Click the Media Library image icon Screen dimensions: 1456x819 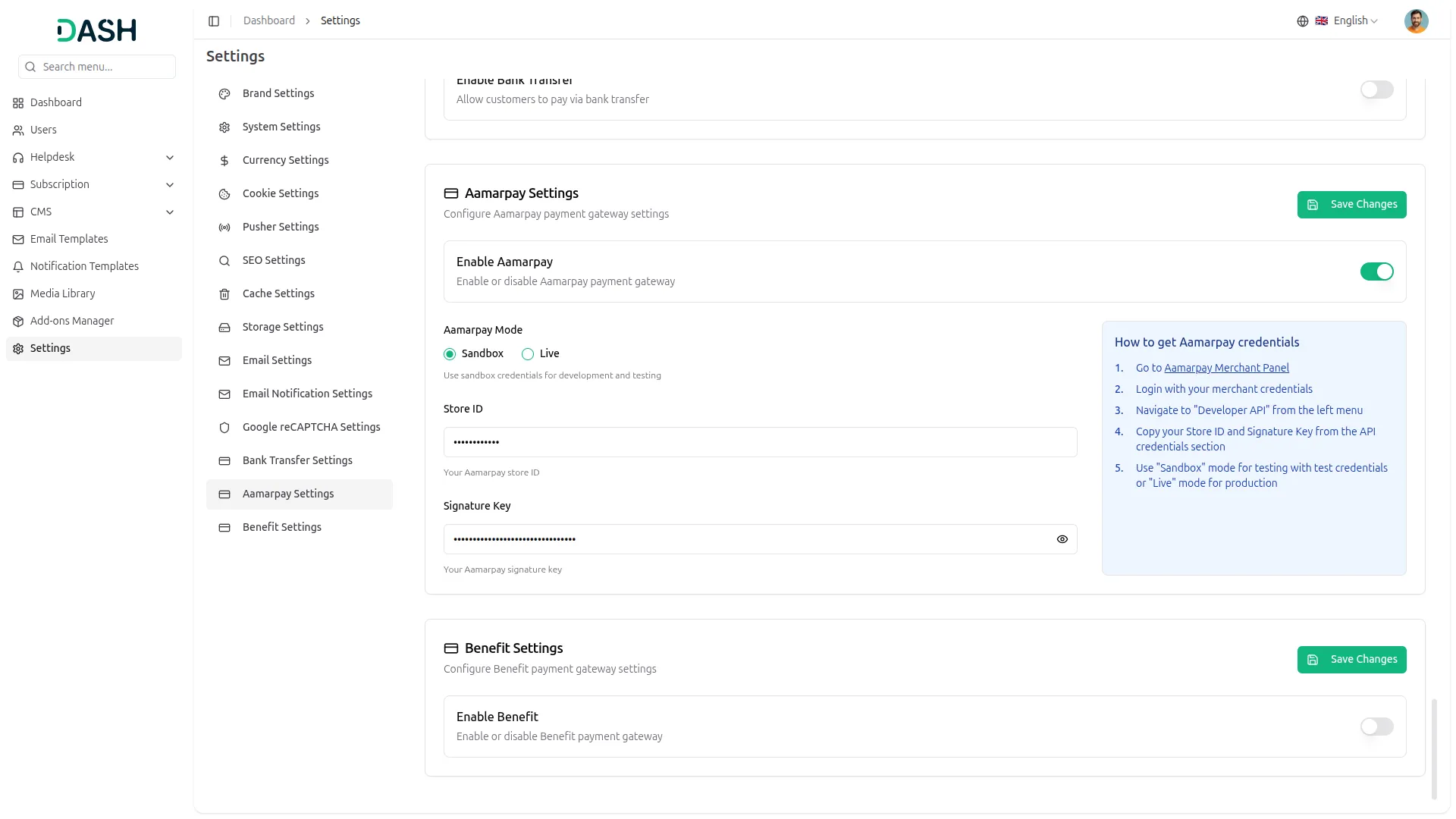(x=18, y=294)
